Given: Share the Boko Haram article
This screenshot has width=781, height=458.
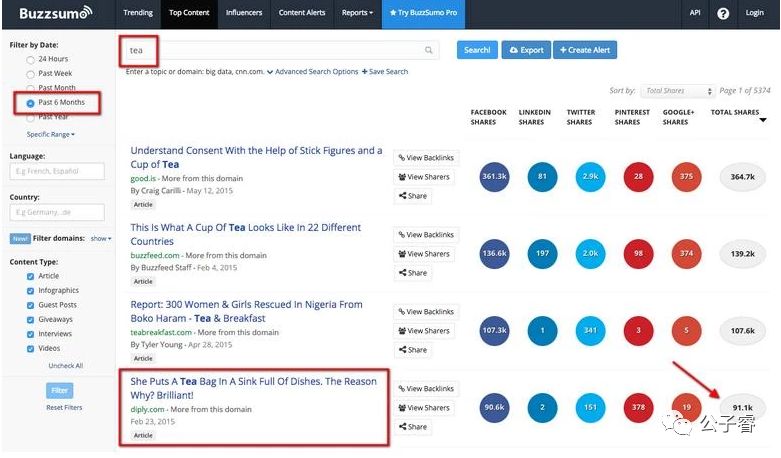Looking at the screenshot, I should point(413,350).
